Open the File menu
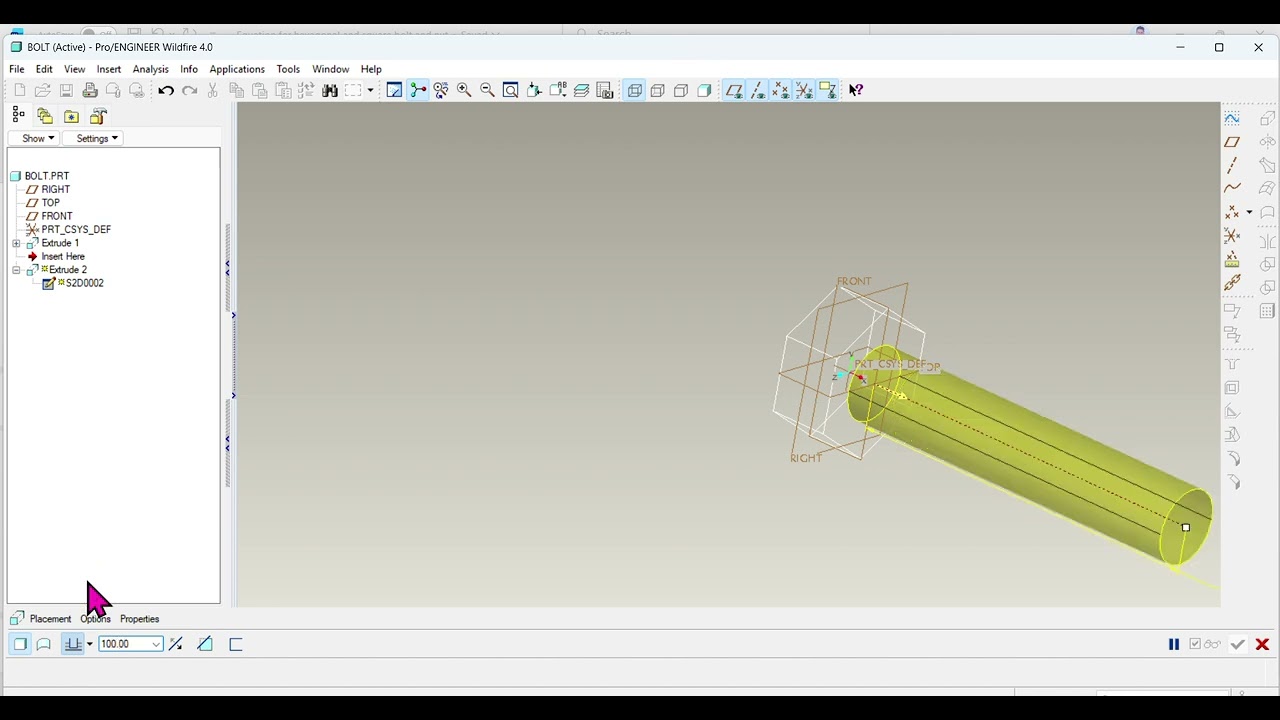Screen dimensions: 1280x720 17,69
